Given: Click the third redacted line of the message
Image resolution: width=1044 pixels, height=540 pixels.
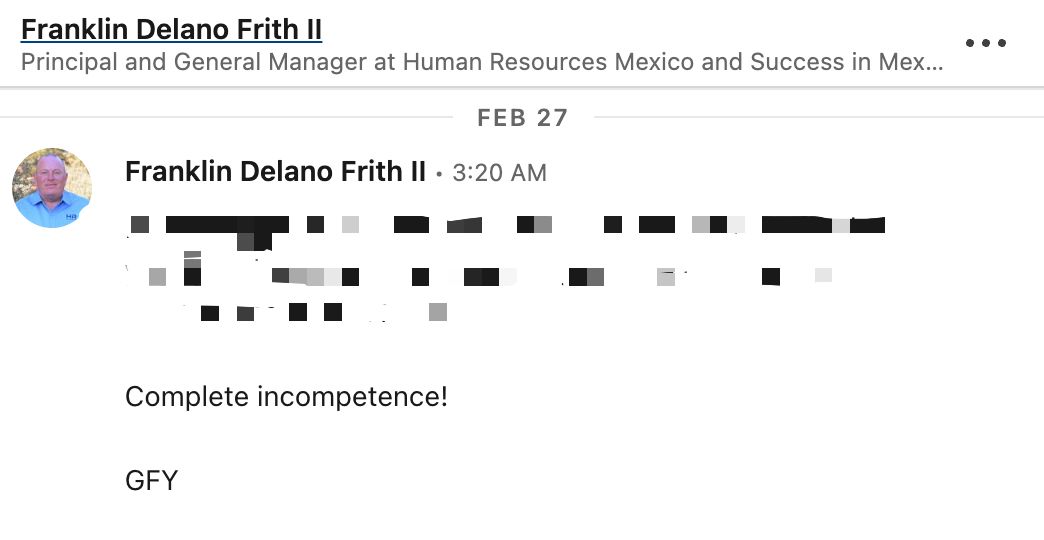Looking at the screenshot, I should 480,275.
